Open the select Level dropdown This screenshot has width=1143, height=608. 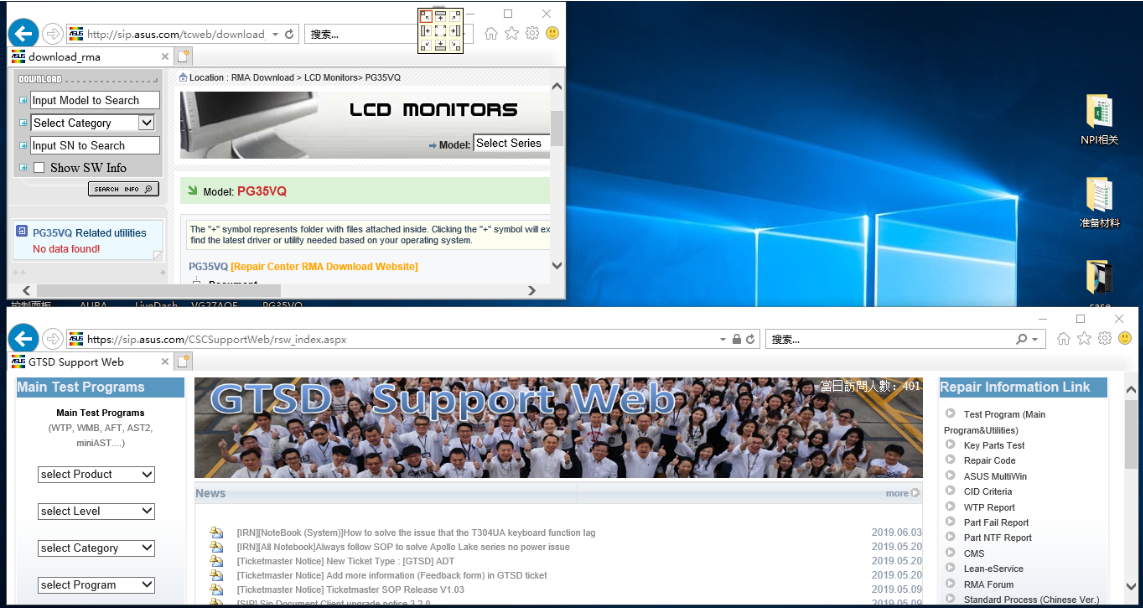[x=96, y=511]
